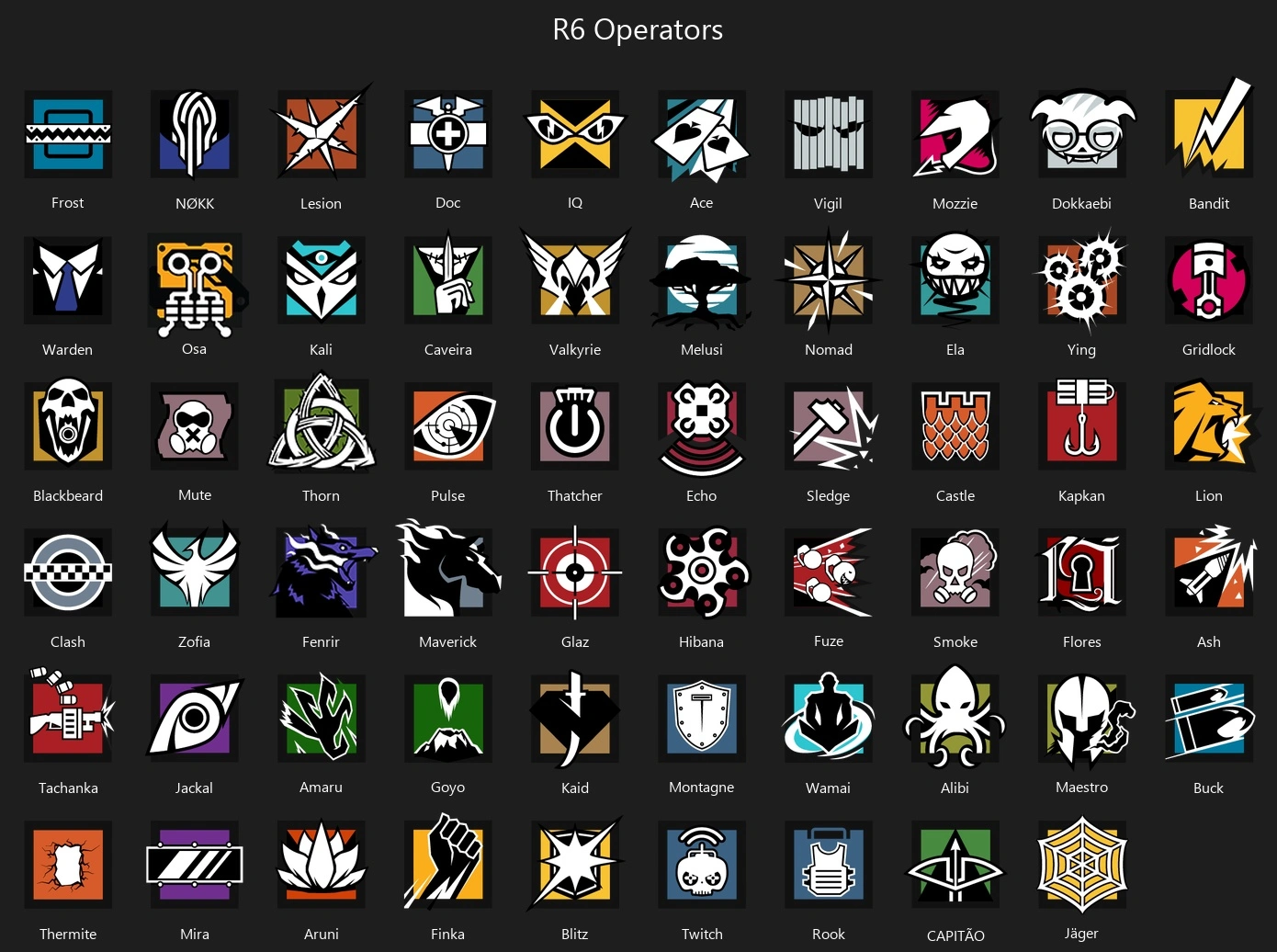Click the Tachanka turret icon

(68, 718)
